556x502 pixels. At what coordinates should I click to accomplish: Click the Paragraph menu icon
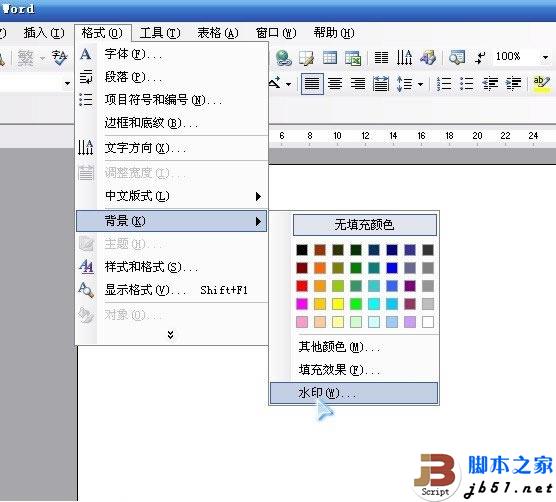pyautogui.click(x=85, y=77)
